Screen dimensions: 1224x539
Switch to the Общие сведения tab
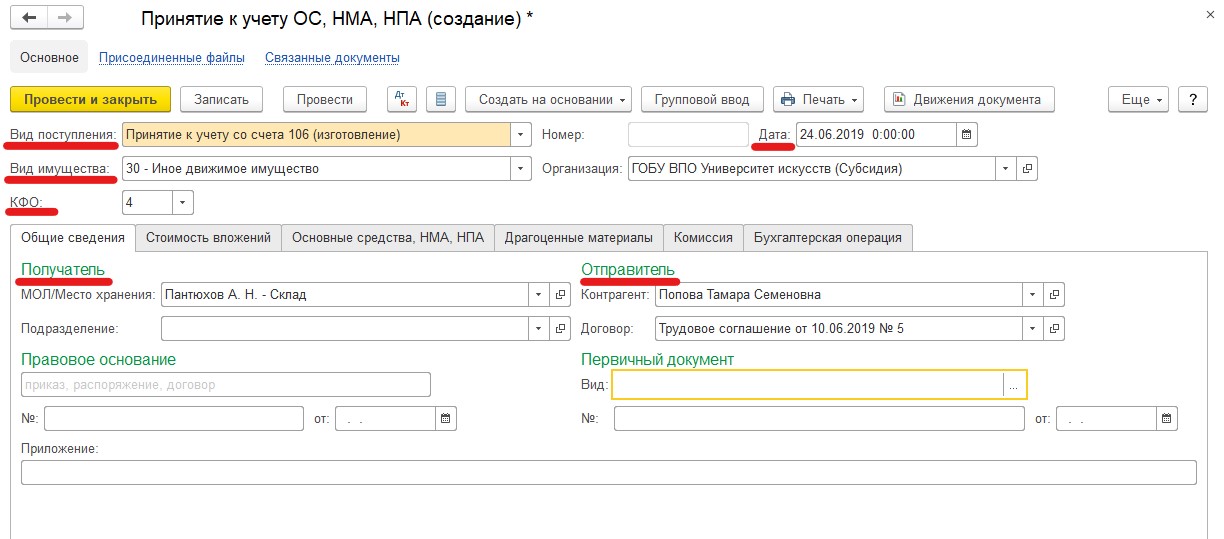73,237
